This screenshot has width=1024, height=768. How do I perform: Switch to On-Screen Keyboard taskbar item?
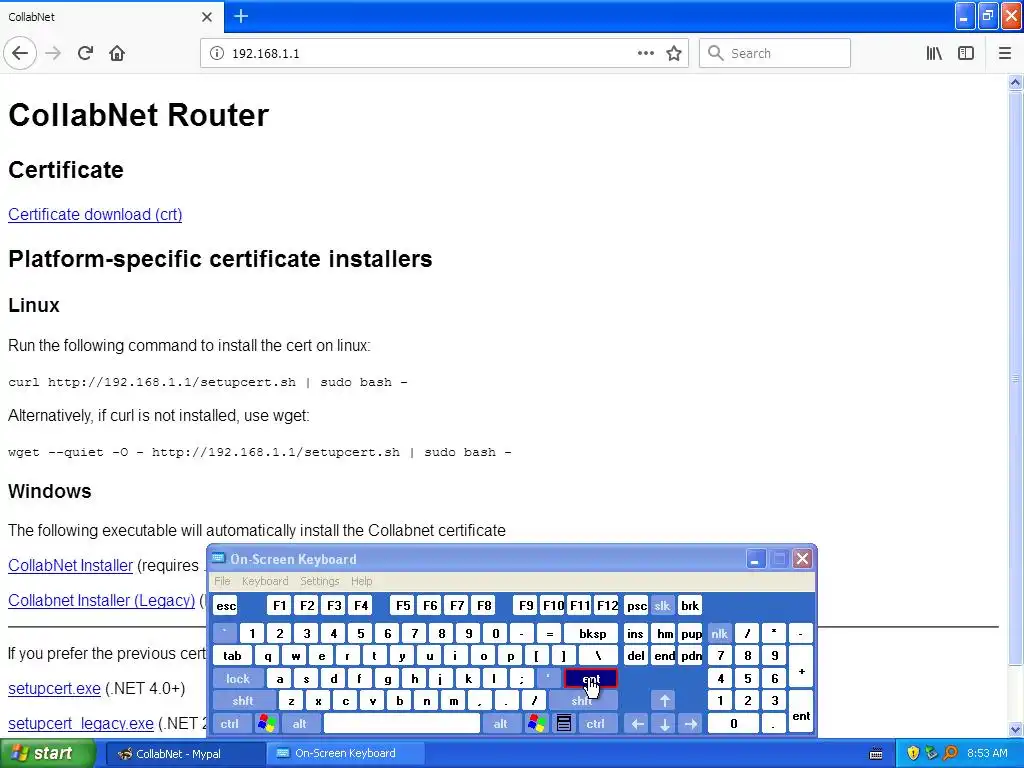(x=345, y=754)
